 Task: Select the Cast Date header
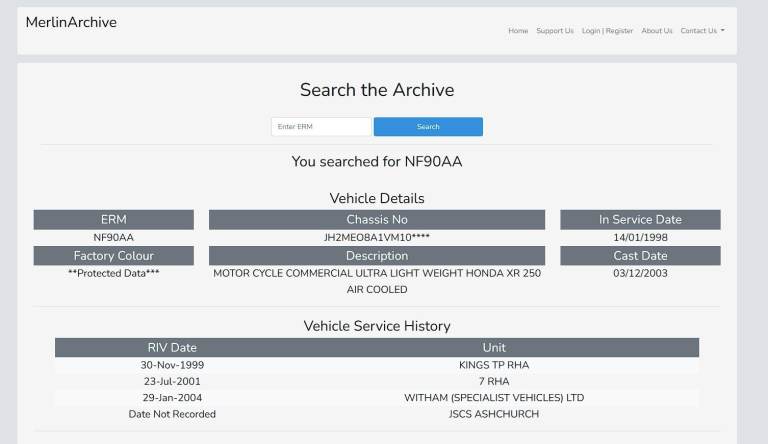[x=640, y=256]
